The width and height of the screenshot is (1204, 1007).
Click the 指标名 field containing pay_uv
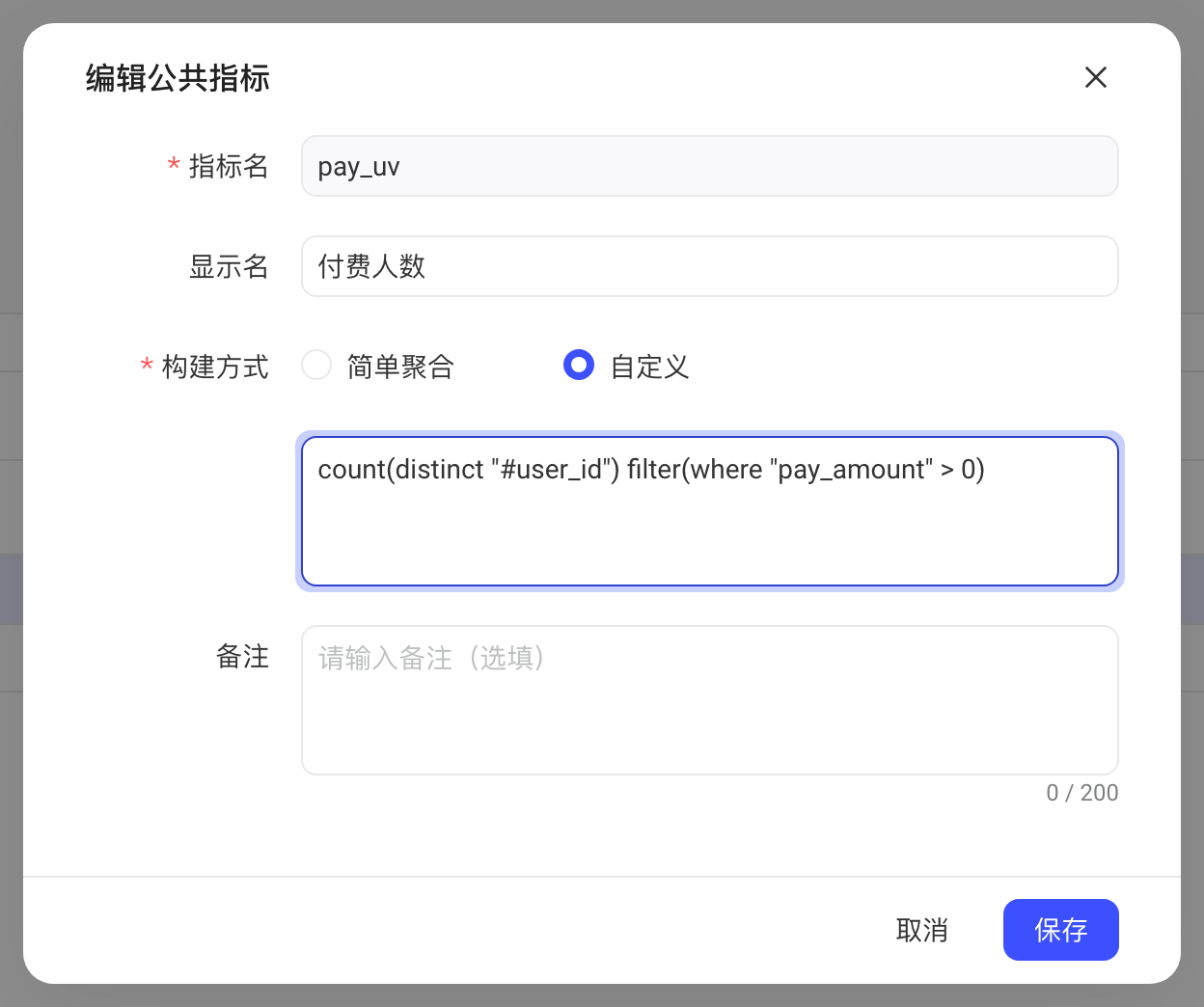pyautogui.click(x=709, y=166)
